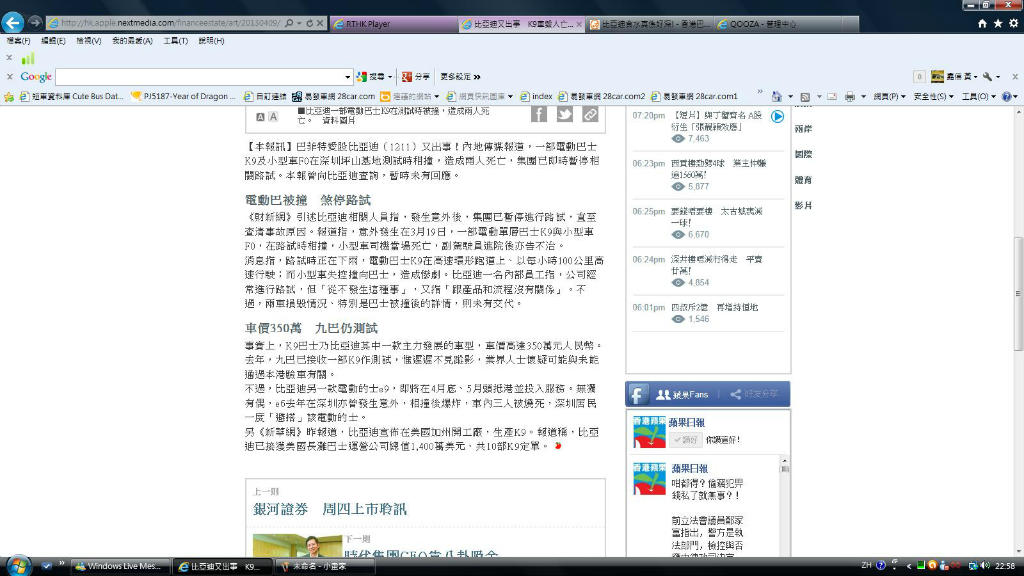Click the command bar Read Mail icon

(832, 97)
